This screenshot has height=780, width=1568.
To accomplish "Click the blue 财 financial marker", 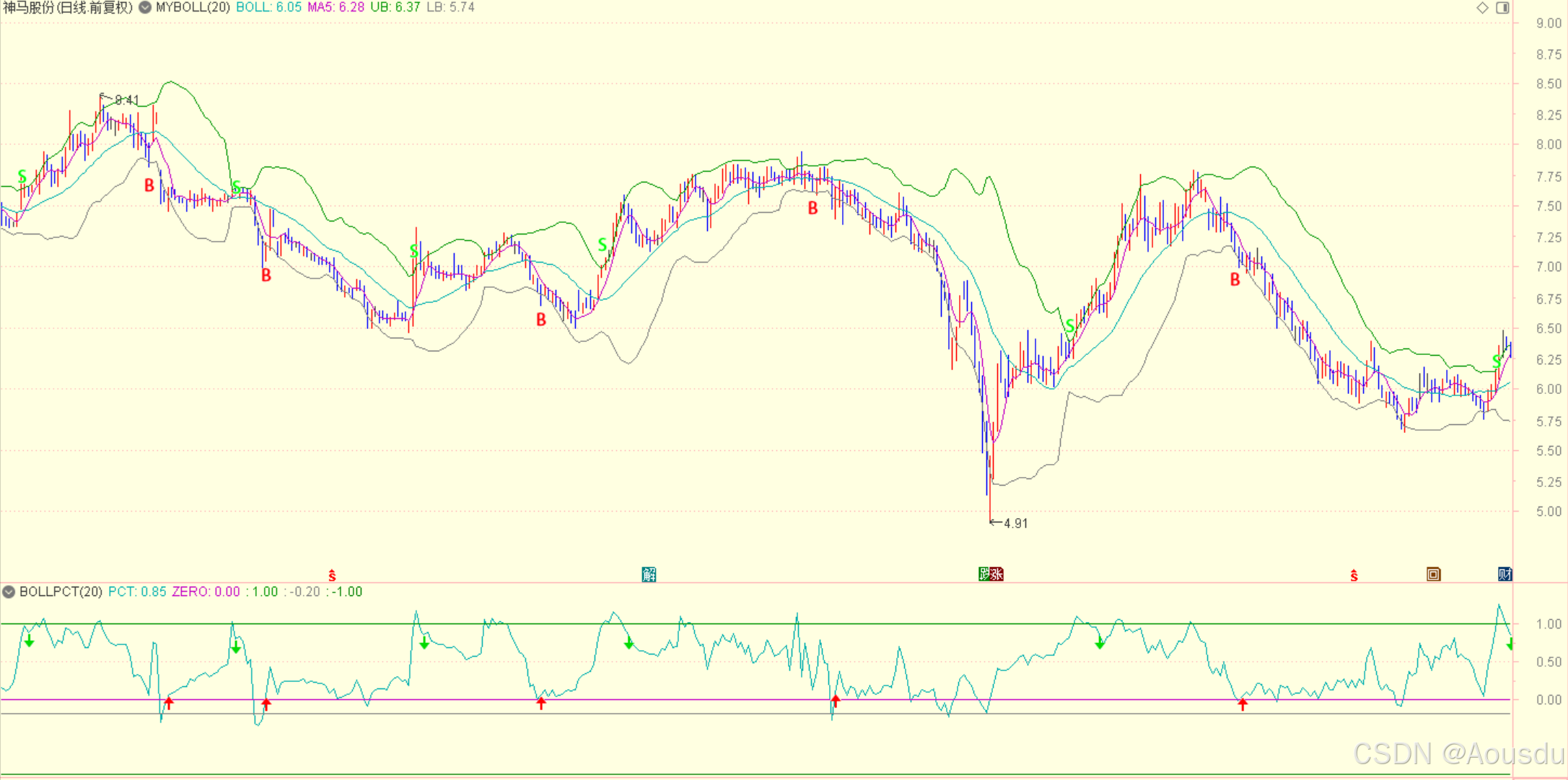I will tap(1505, 574).
